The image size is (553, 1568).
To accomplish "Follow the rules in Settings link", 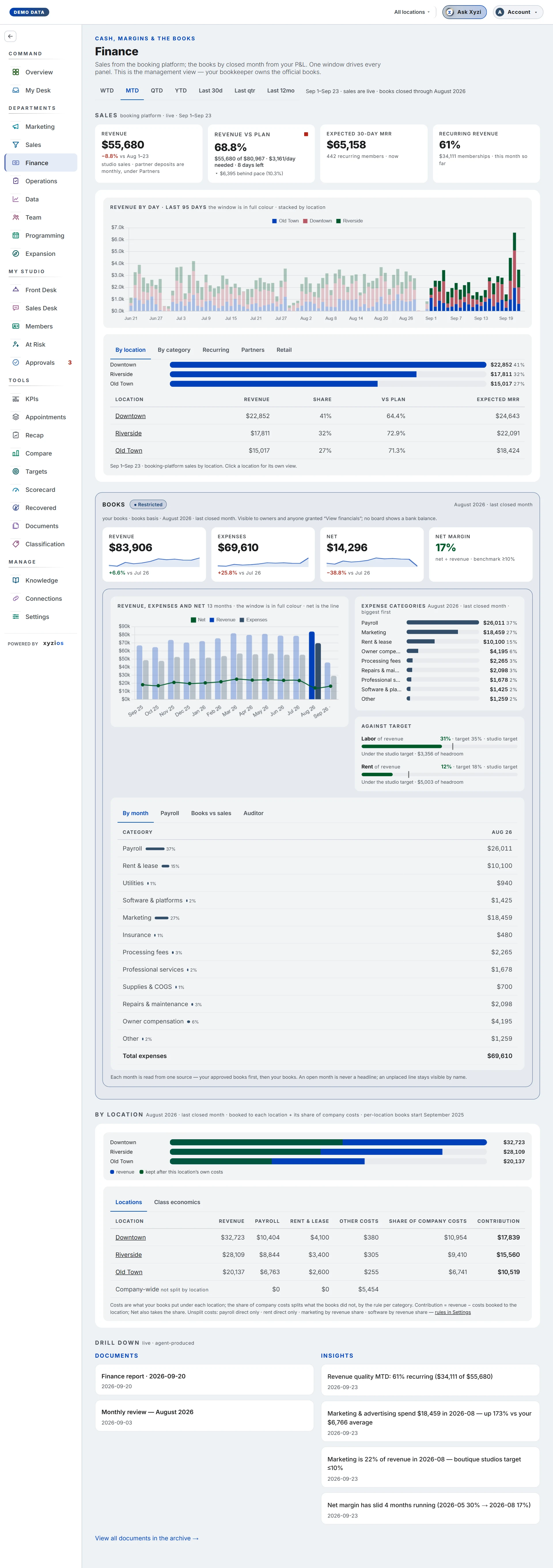I will [x=452, y=1312].
